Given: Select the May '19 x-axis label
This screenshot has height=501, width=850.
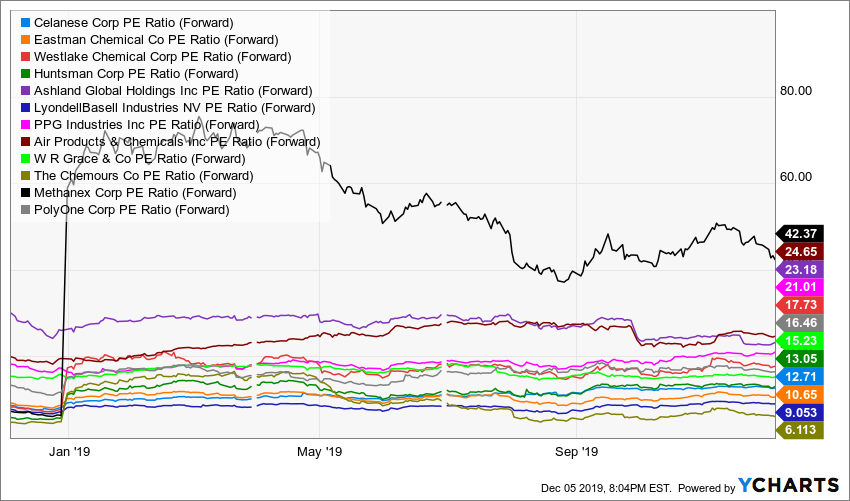Looking at the screenshot, I should coord(320,452).
